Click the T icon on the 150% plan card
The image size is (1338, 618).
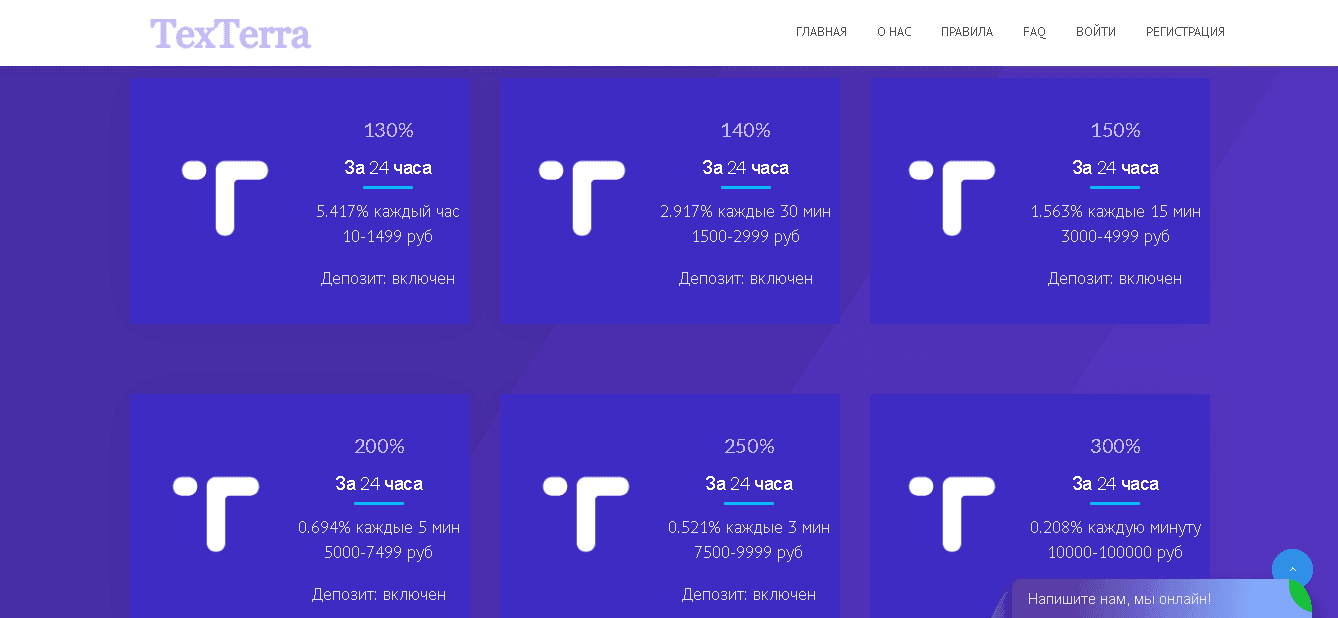pos(954,197)
